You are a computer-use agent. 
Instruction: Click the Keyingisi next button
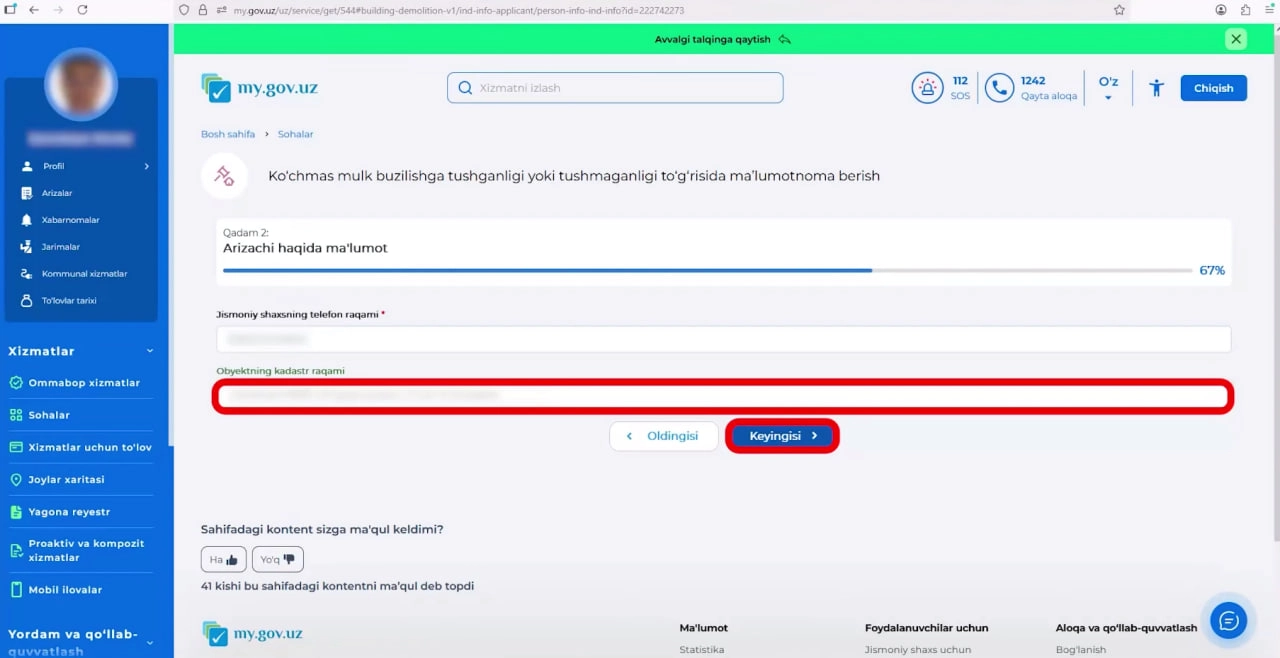click(782, 436)
